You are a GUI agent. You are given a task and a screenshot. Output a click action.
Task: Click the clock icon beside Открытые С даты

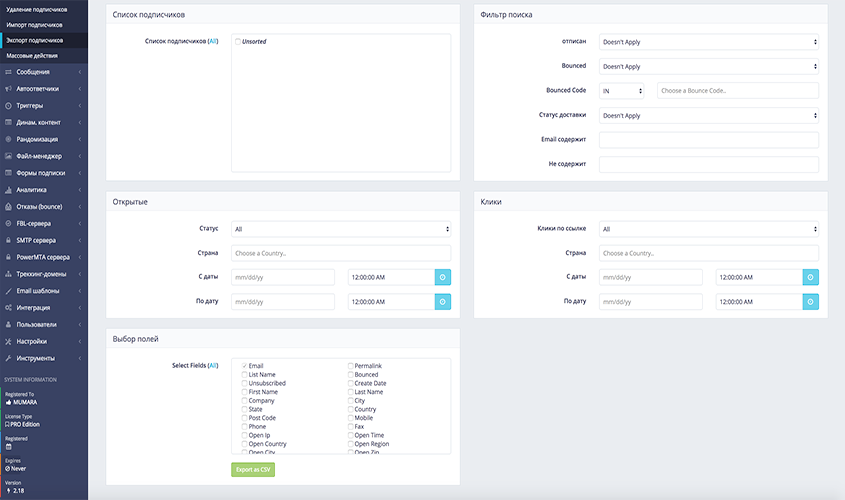coord(442,277)
